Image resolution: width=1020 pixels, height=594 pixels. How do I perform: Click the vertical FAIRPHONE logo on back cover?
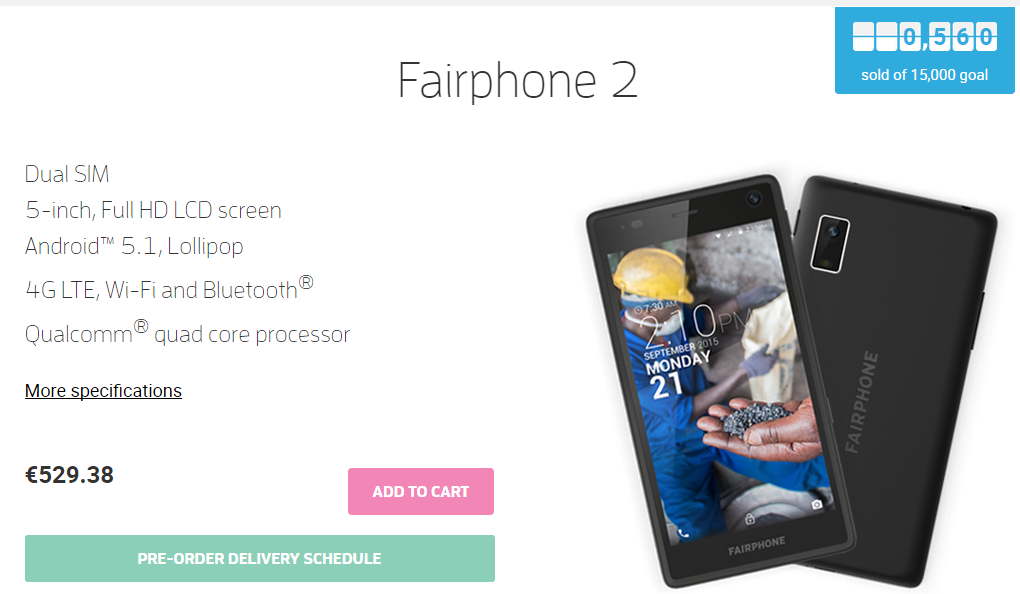pyautogui.click(x=861, y=402)
